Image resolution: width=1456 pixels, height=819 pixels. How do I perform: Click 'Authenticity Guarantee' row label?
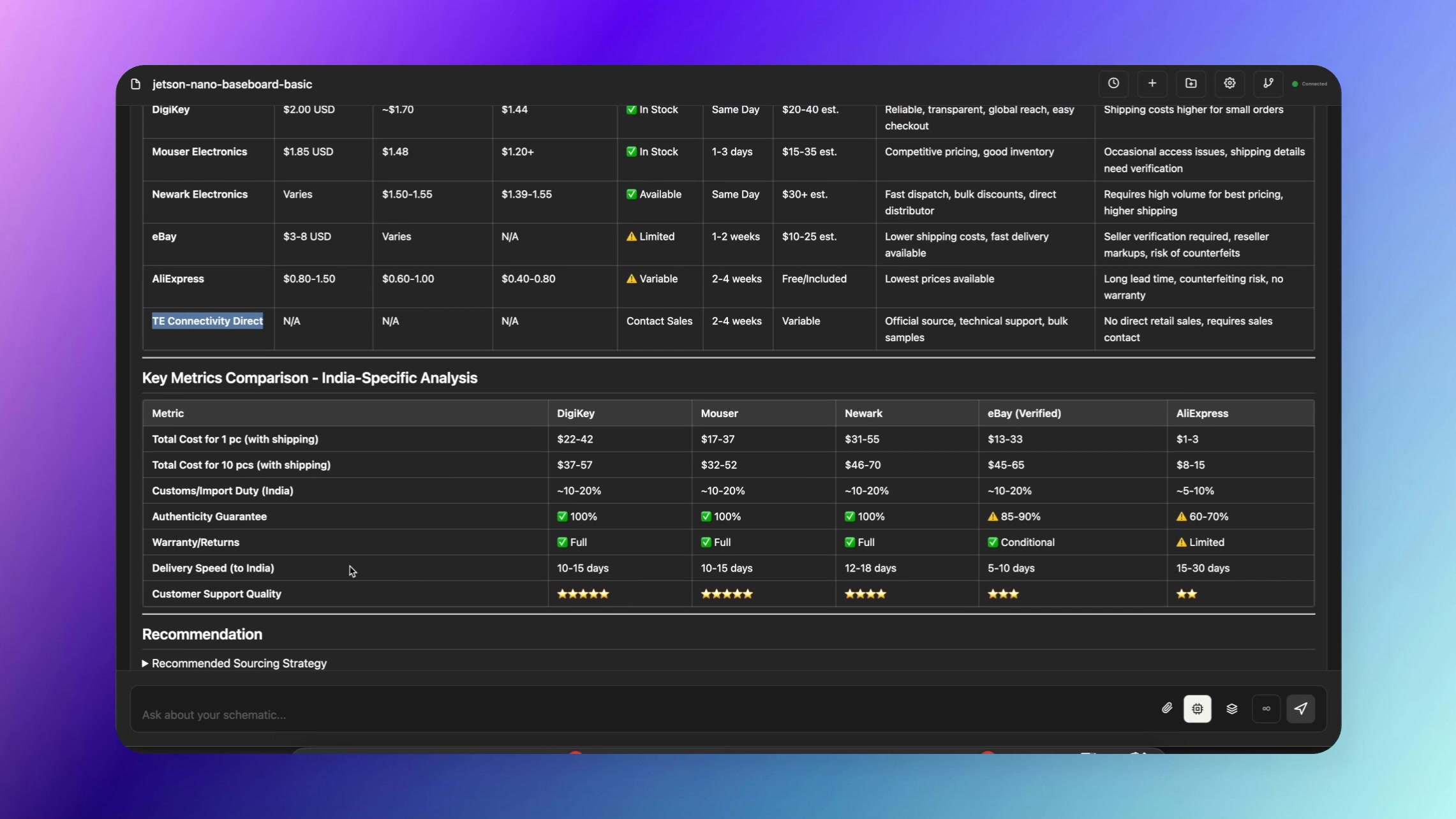tap(209, 517)
